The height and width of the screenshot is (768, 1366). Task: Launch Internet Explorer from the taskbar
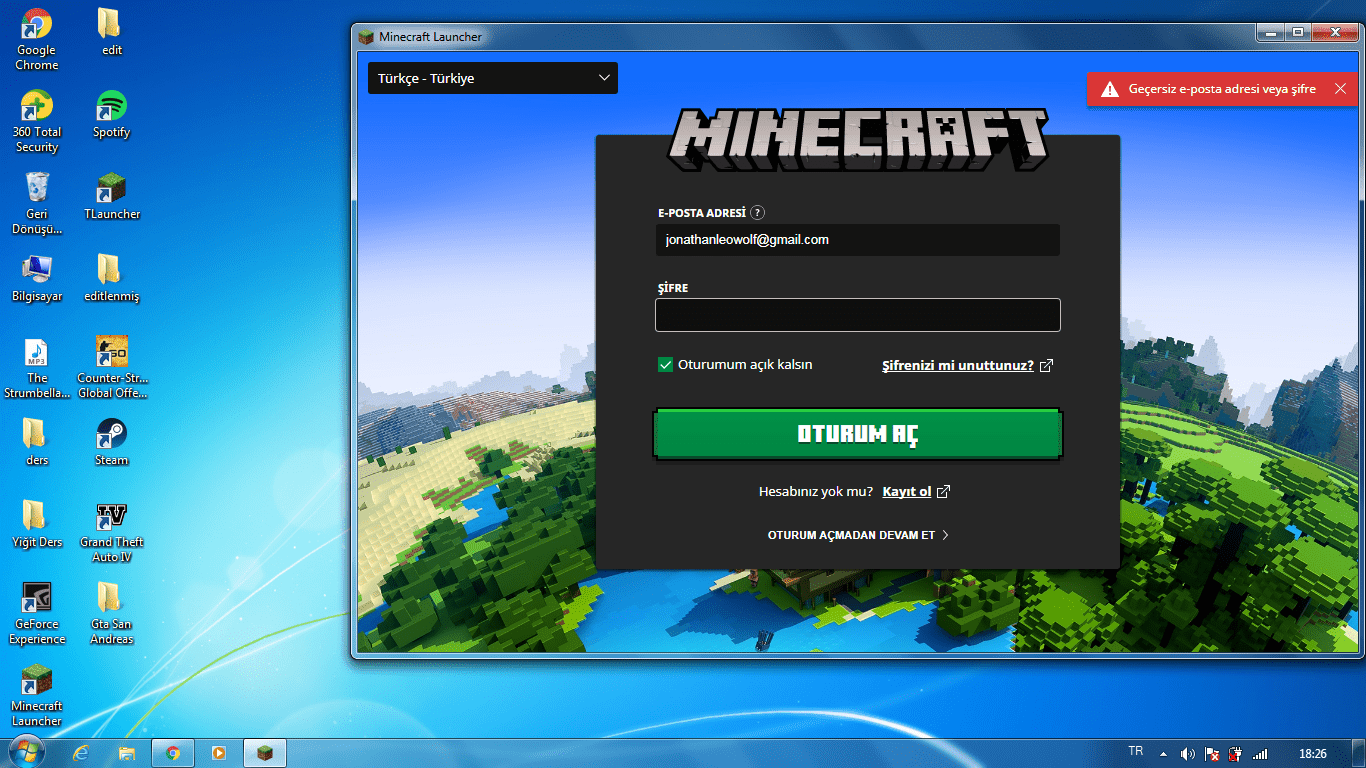[82, 753]
